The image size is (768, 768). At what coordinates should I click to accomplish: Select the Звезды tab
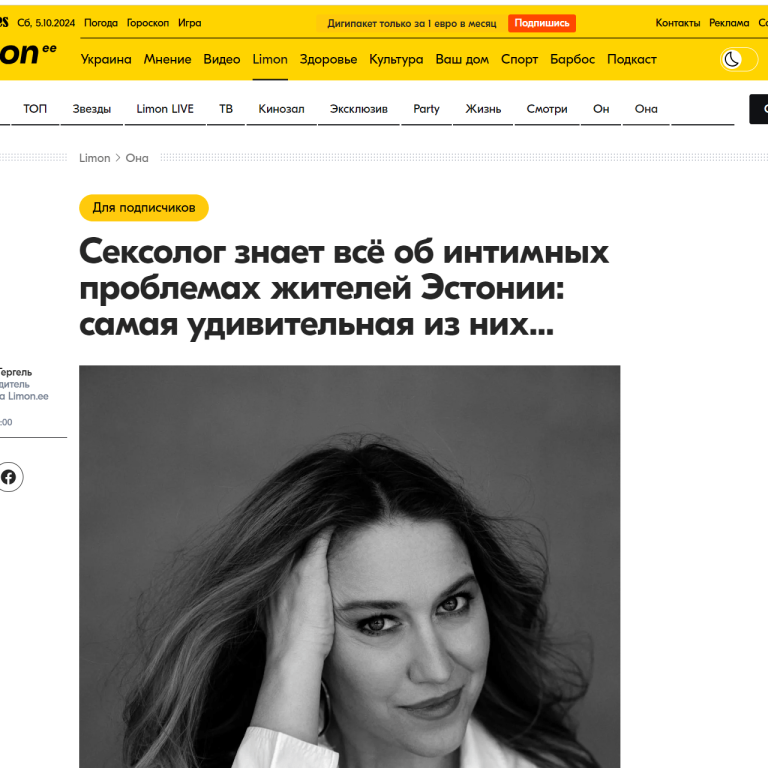point(92,109)
